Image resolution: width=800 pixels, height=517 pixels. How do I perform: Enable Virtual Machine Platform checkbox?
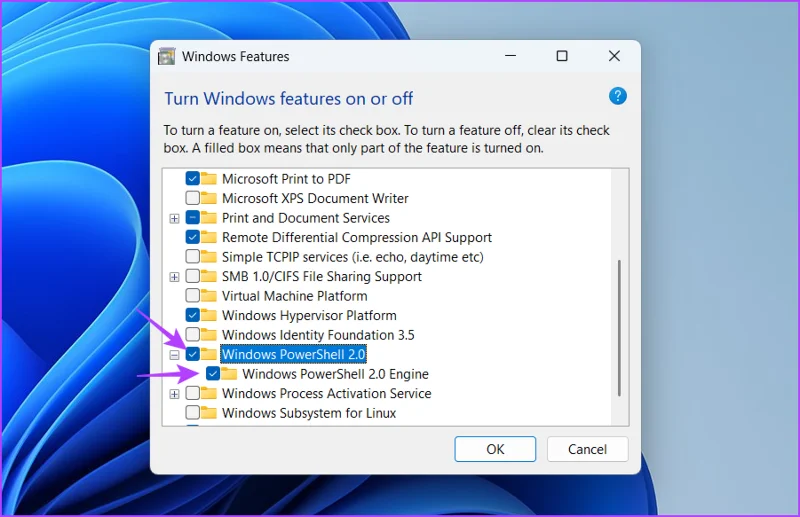click(192, 296)
